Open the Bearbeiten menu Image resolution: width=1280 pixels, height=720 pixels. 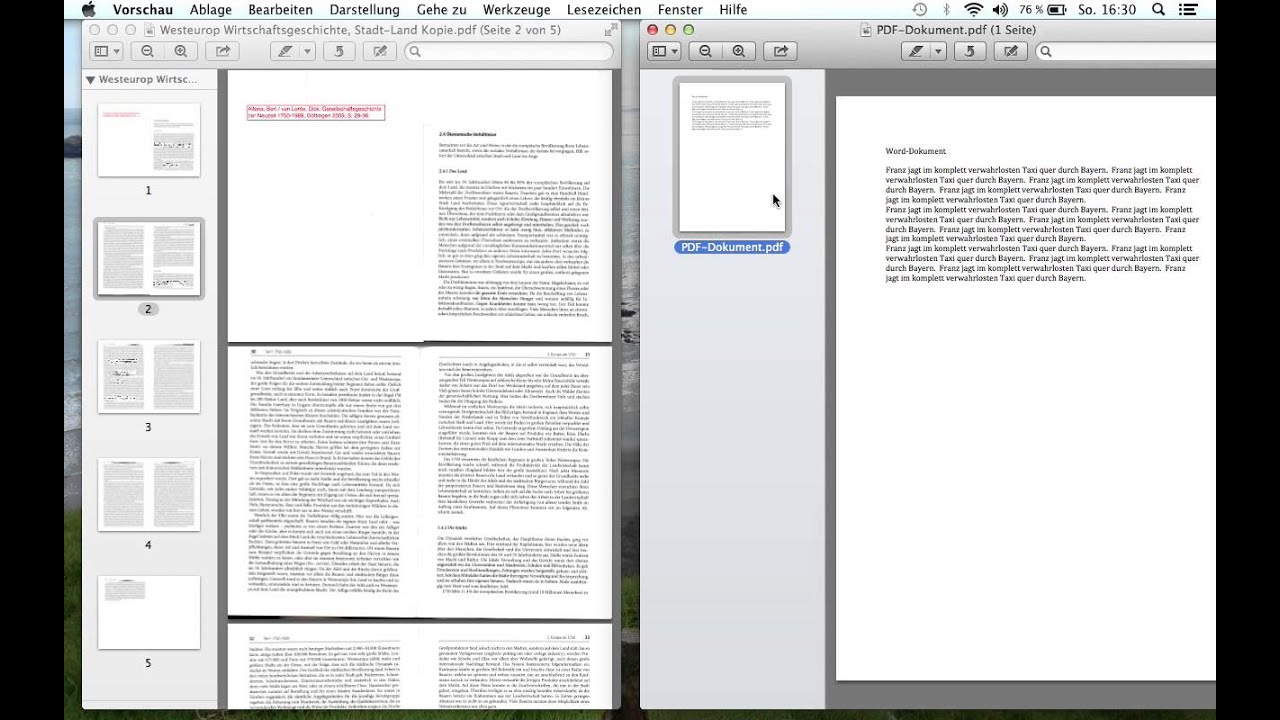(x=281, y=10)
